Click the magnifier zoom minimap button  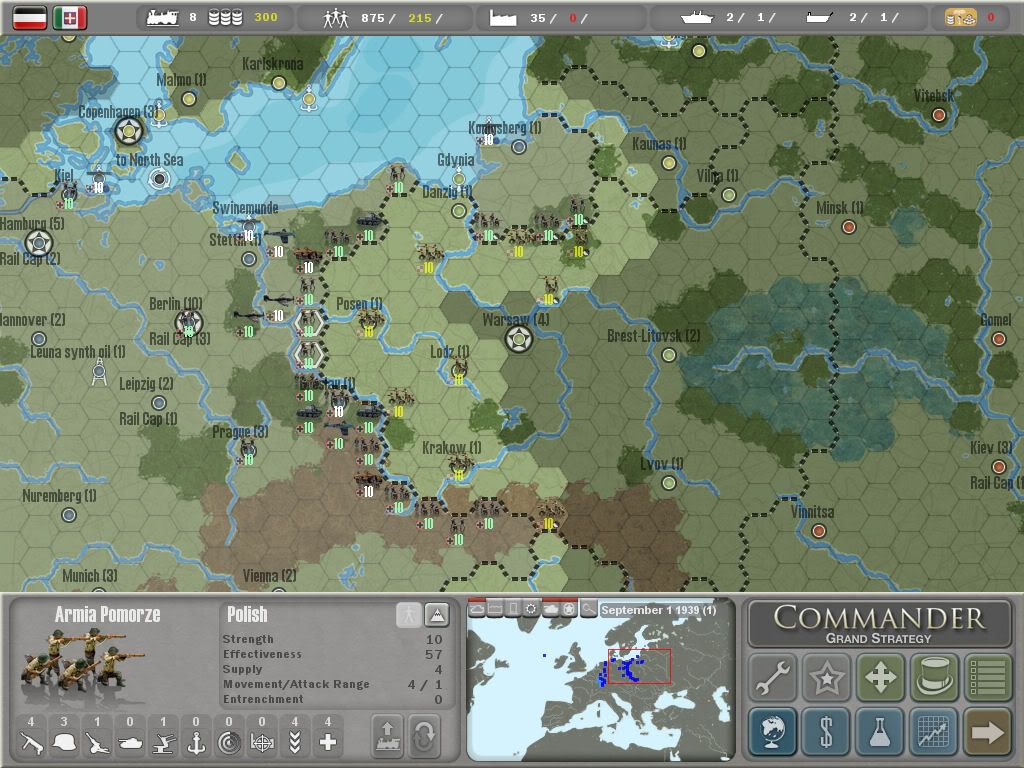pos(588,609)
